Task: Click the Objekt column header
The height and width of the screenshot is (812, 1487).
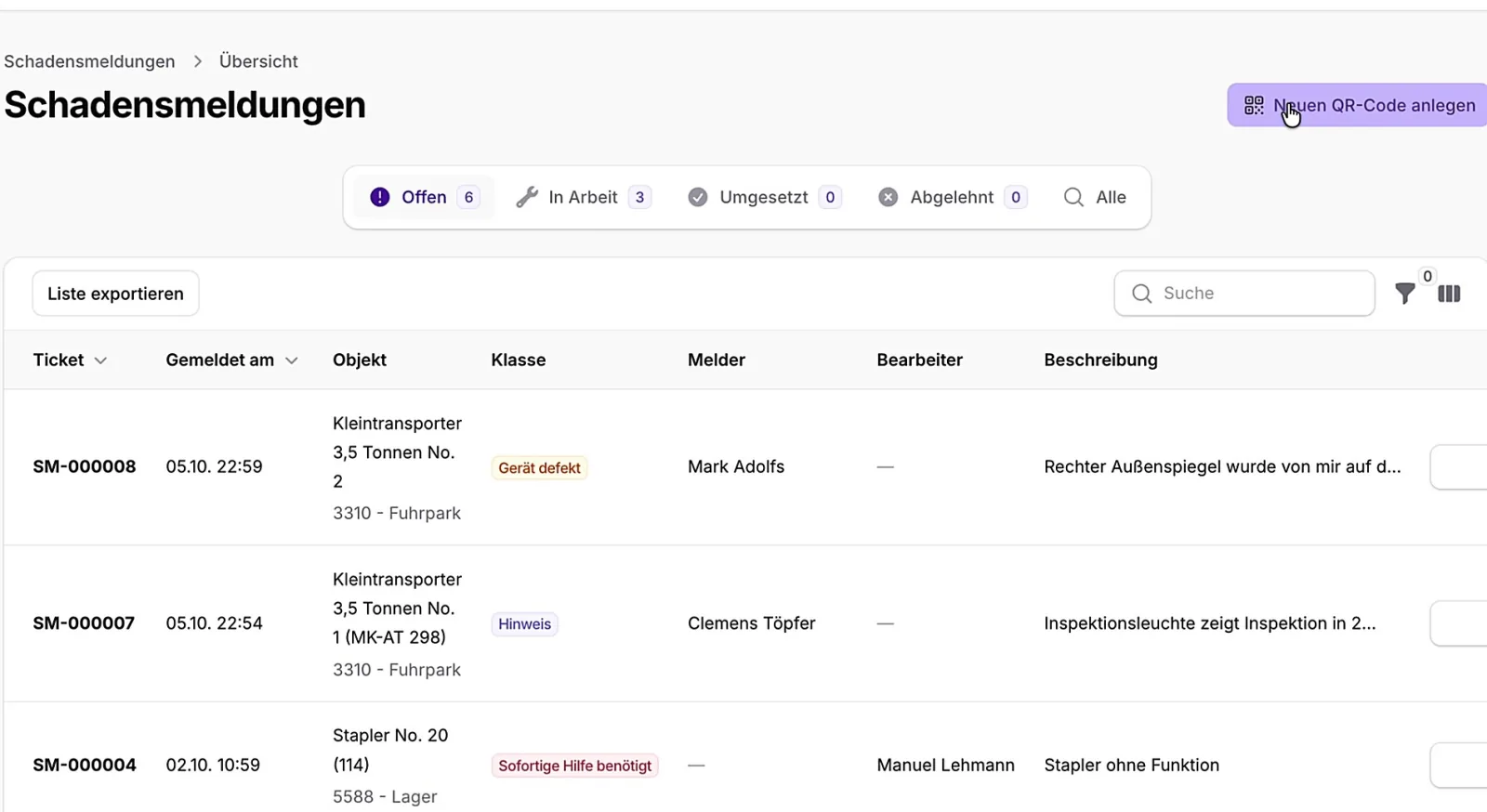Action: [360, 360]
